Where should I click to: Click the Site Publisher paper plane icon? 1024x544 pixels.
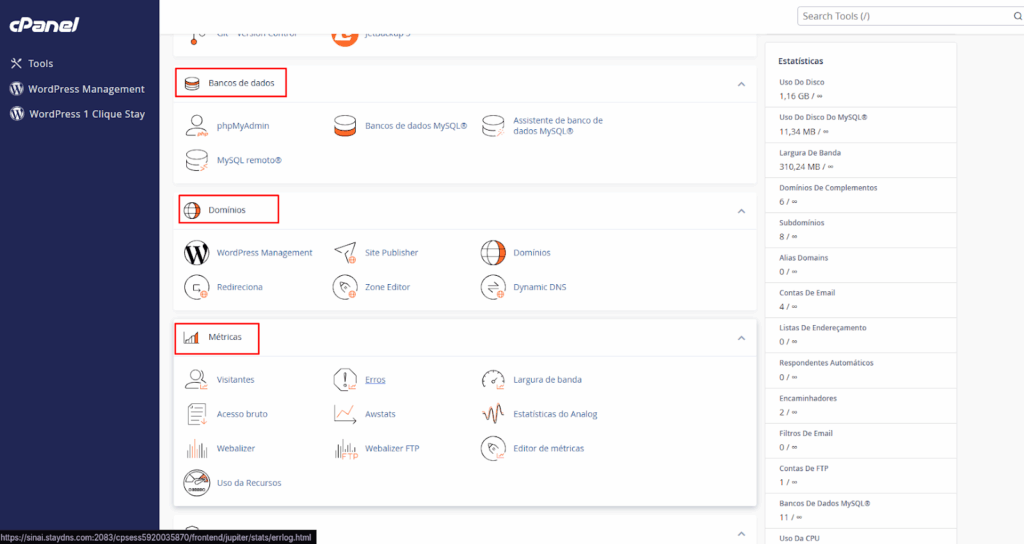(346, 252)
